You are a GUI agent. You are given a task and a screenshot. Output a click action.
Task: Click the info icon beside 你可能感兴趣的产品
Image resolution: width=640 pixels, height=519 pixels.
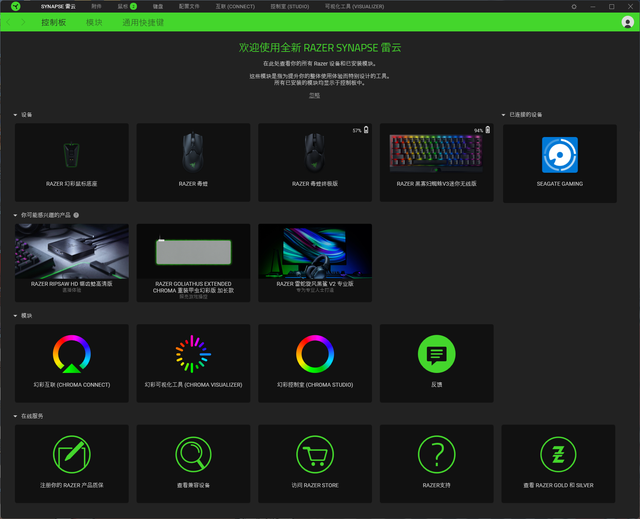(76, 215)
